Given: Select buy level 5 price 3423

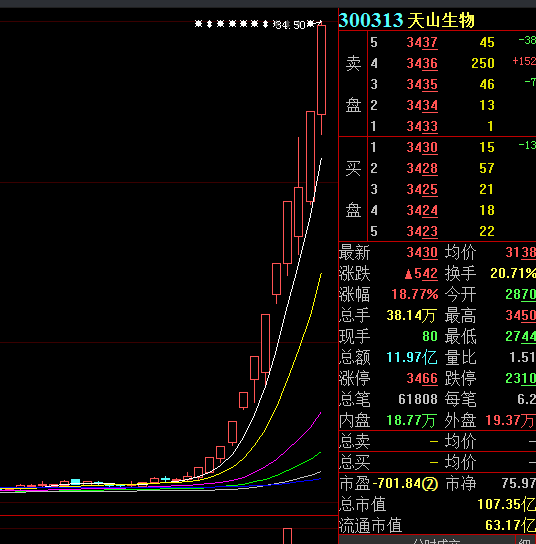Looking at the screenshot, I should [422, 231].
